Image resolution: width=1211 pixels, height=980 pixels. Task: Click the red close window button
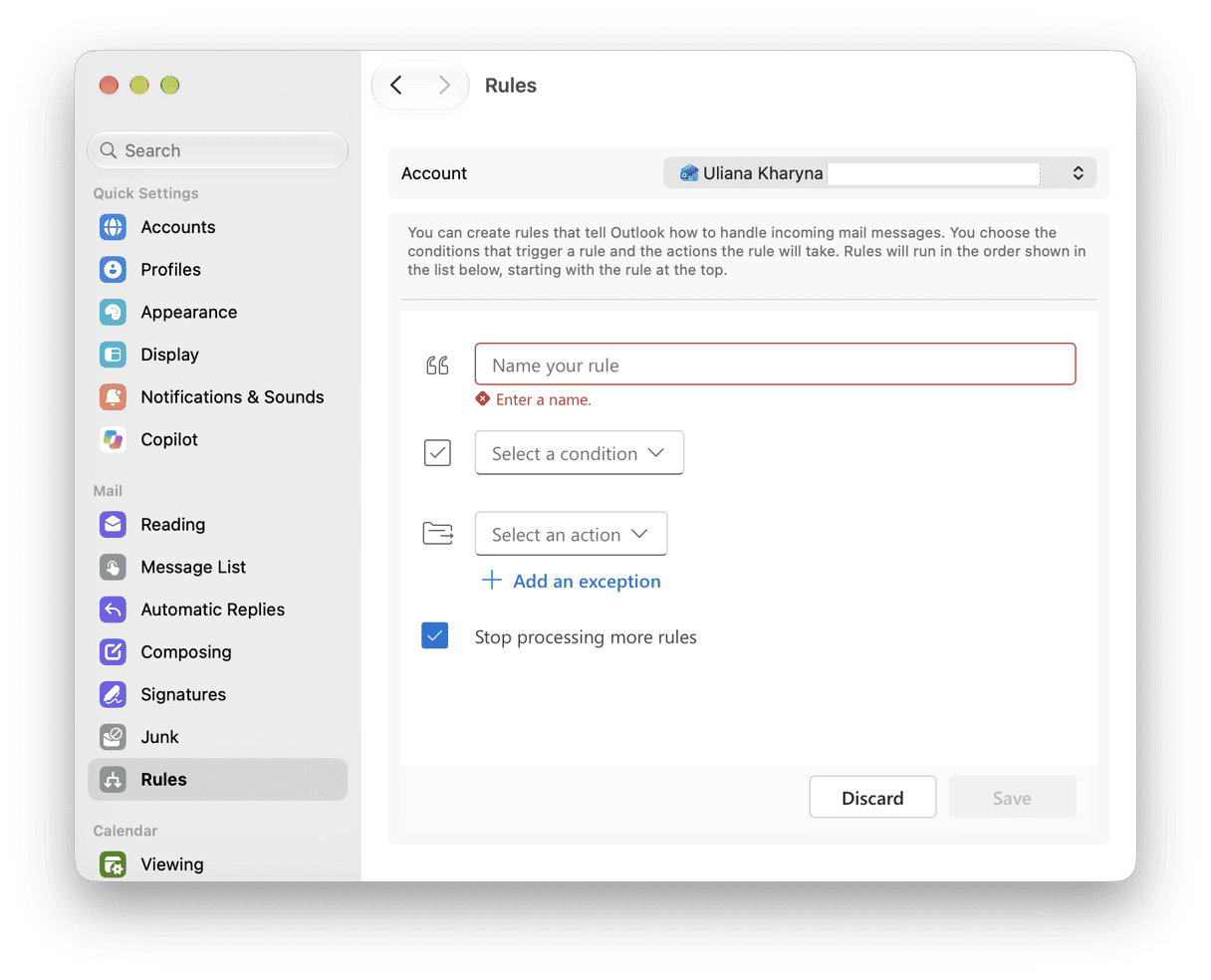click(x=110, y=86)
